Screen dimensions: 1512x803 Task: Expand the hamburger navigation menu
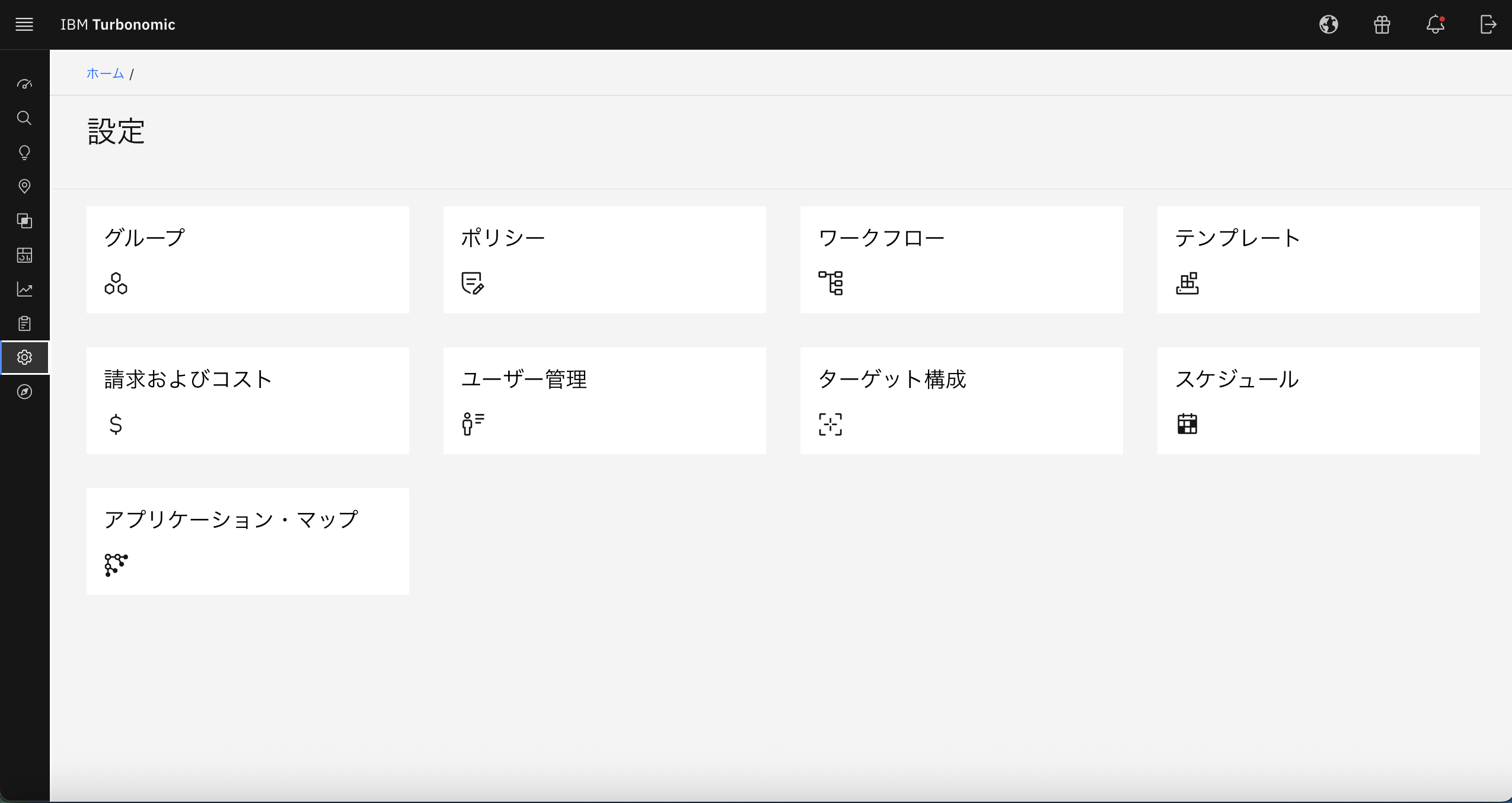pyautogui.click(x=24, y=24)
